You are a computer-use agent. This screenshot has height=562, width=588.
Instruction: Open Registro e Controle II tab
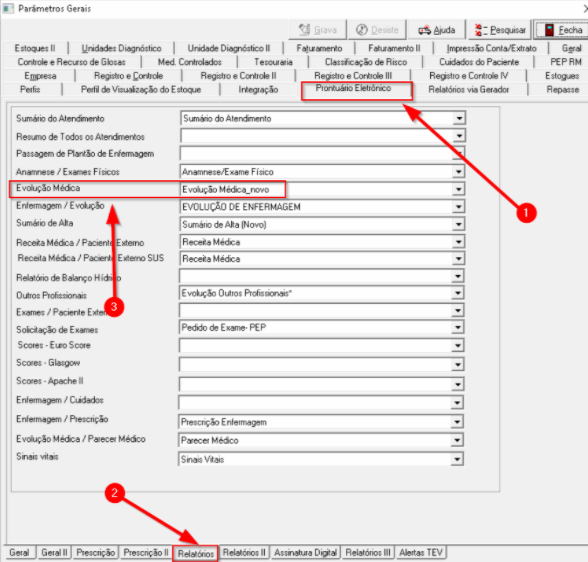coord(238,76)
